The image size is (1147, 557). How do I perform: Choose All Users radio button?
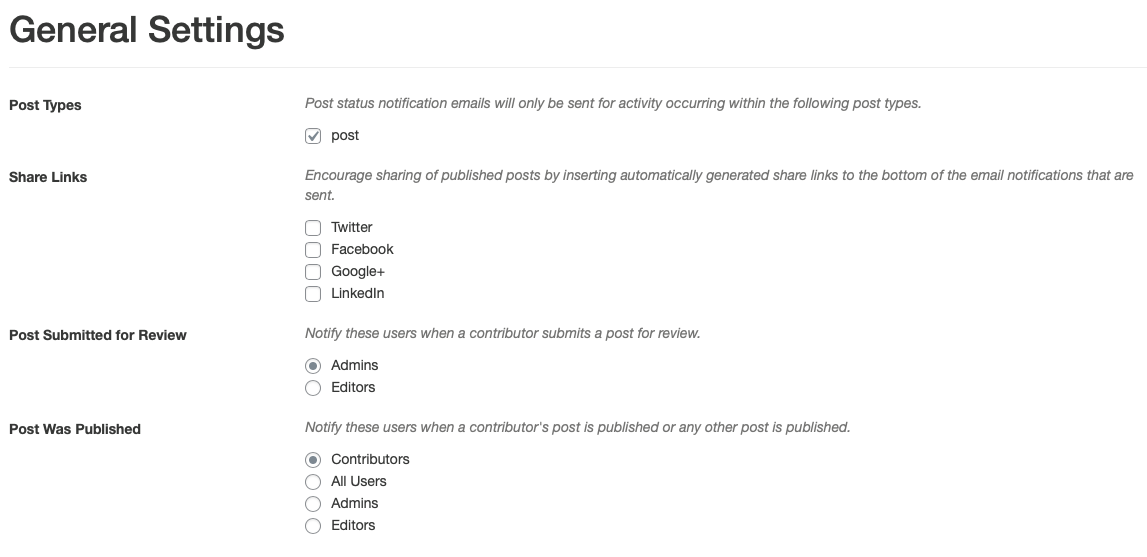click(313, 482)
